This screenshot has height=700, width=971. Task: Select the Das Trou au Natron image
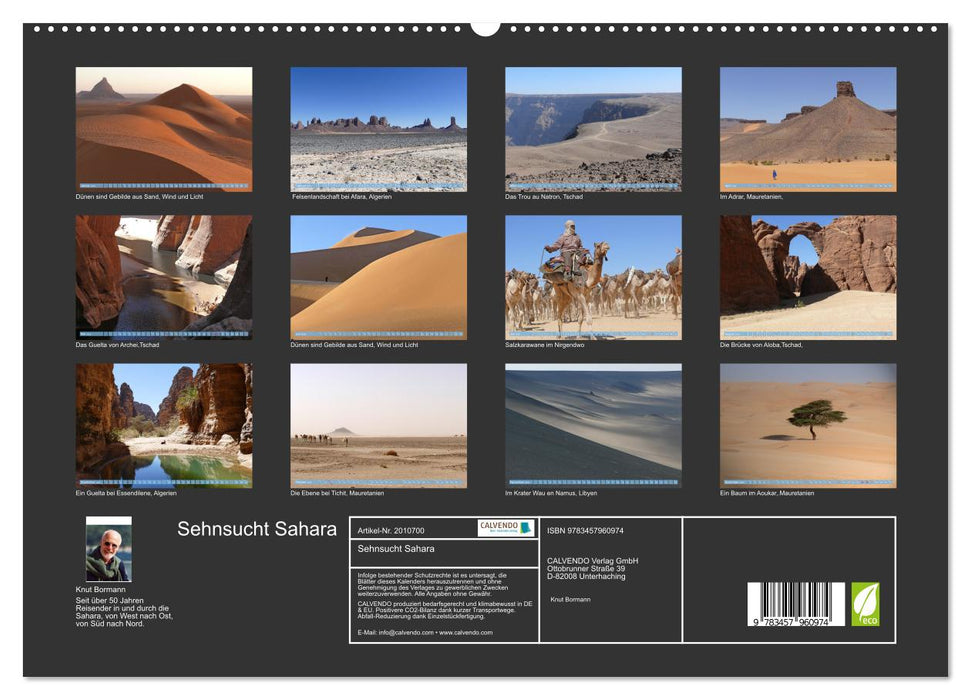pyautogui.click(x=593, y=125)
